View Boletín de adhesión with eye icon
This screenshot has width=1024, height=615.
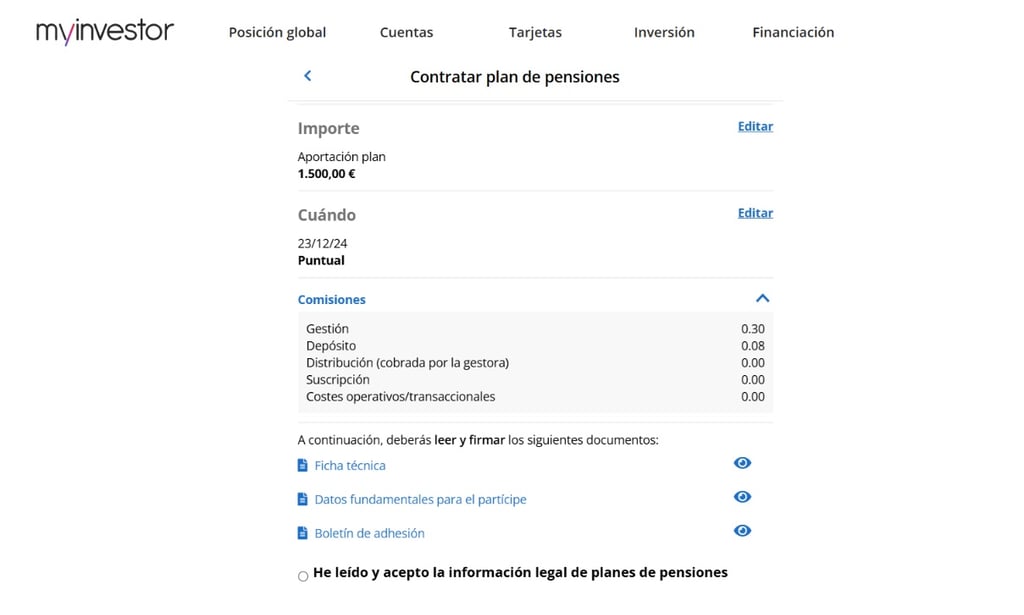(x=743, y=531)
